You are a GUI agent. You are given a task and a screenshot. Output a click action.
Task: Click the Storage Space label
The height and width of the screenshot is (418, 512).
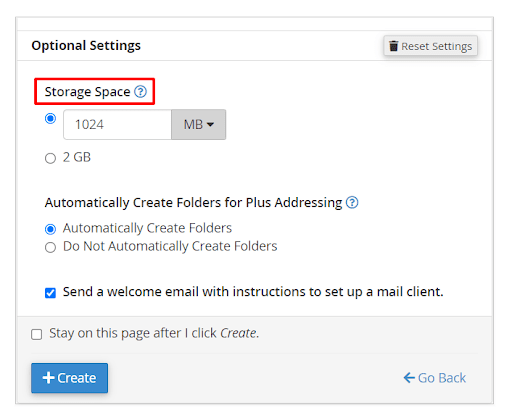click(87, 92)
